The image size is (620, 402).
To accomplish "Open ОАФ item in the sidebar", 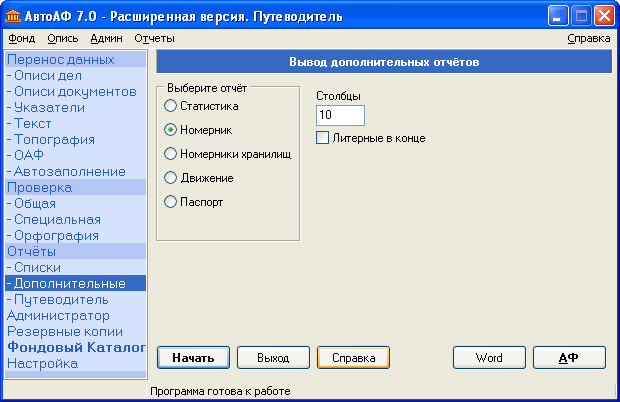I will (x=76, y=155).
